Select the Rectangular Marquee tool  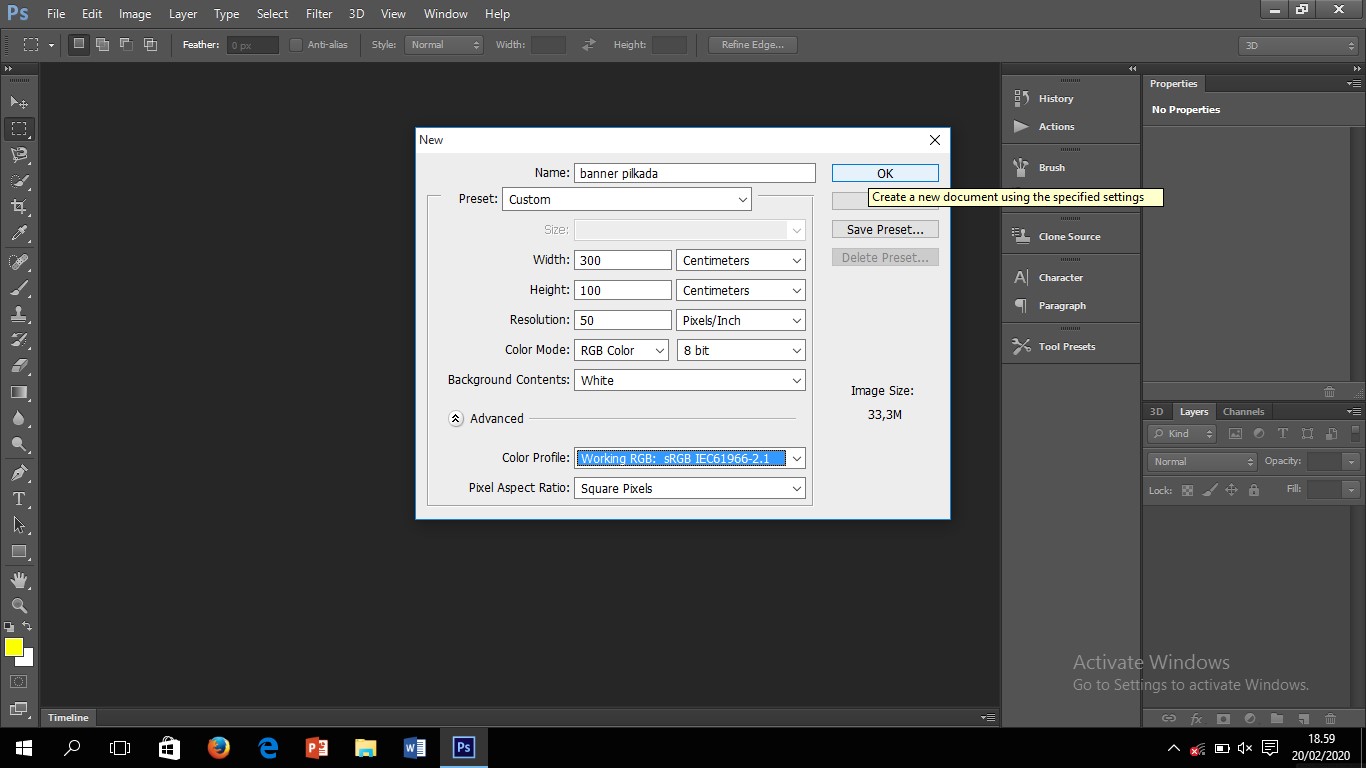click(19, 129)
